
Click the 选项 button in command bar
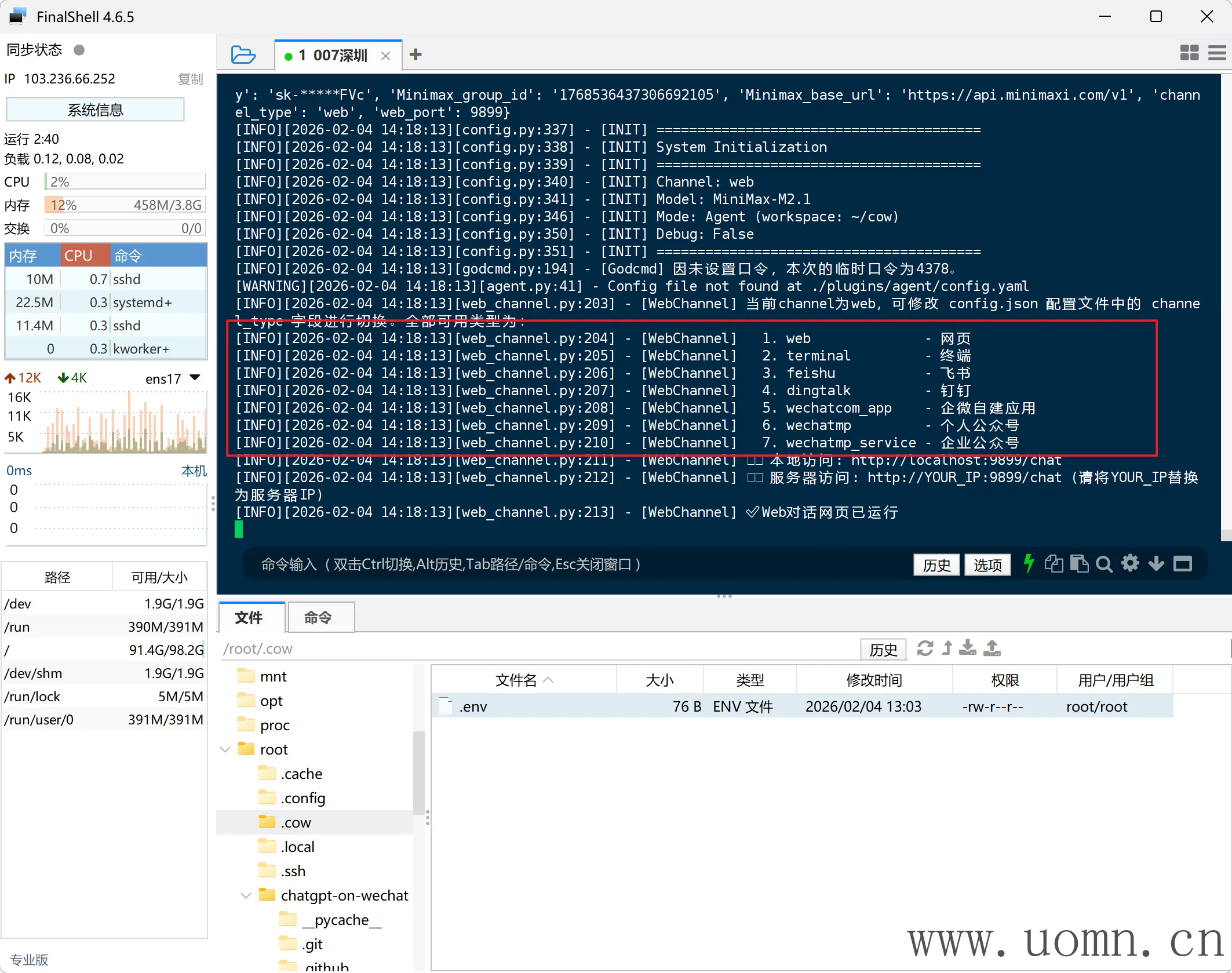[987, 564]
